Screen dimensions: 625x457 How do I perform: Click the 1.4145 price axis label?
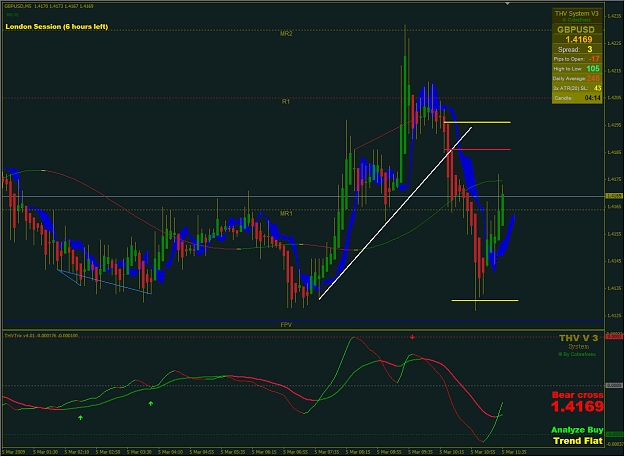pyautogui.click(x=613, y=261)
